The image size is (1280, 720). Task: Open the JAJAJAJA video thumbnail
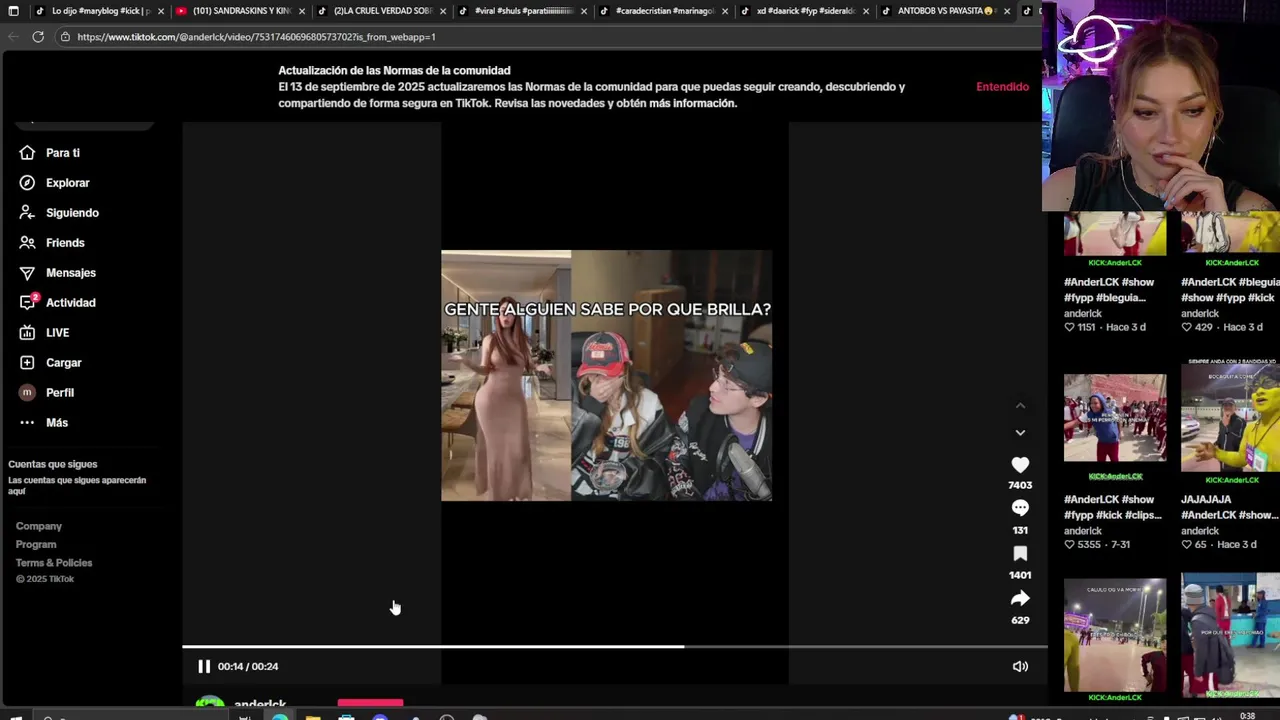click(1230, 418)
